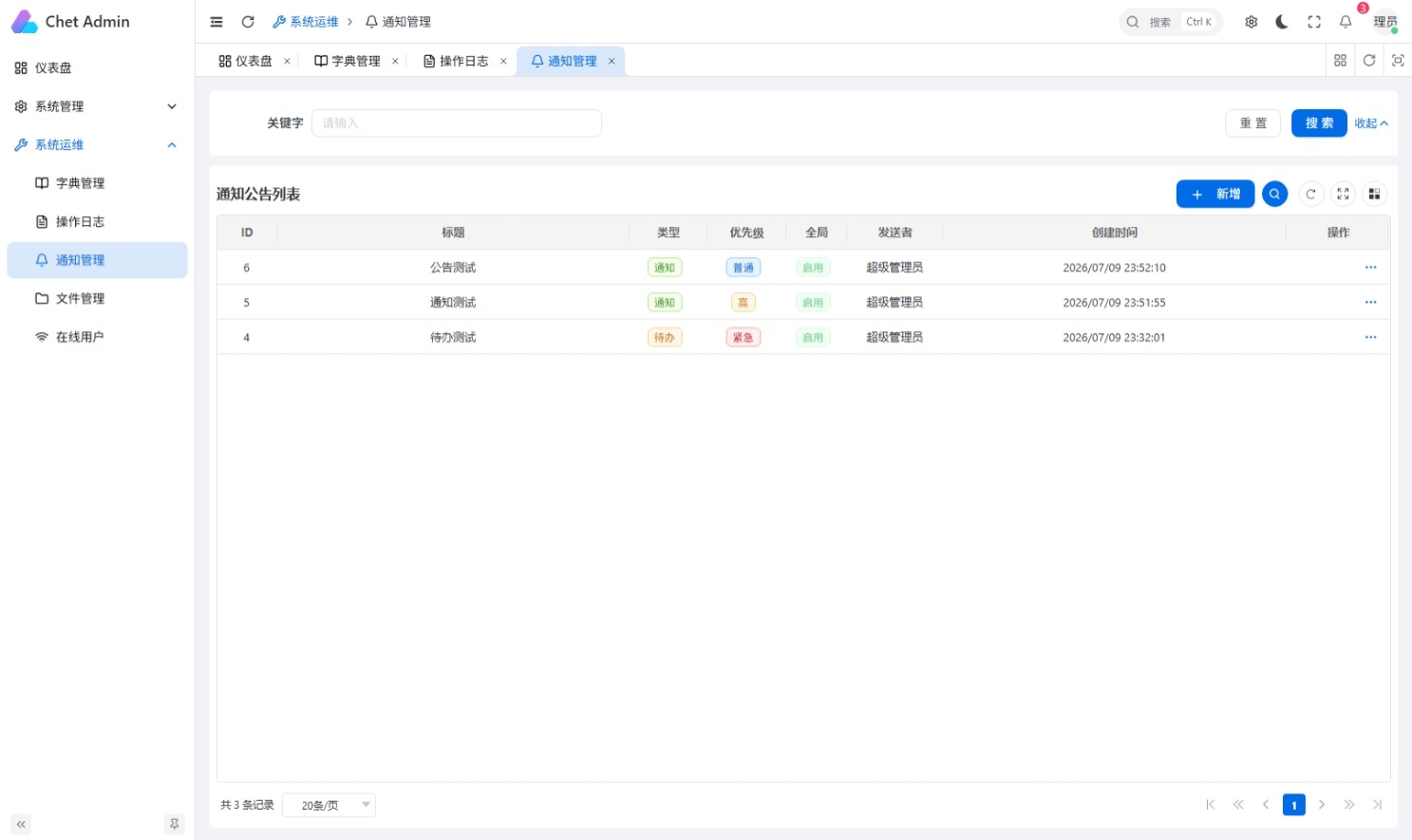Click the 紧急 priority tag
The image size is (1412, 840).
point(744,337)
